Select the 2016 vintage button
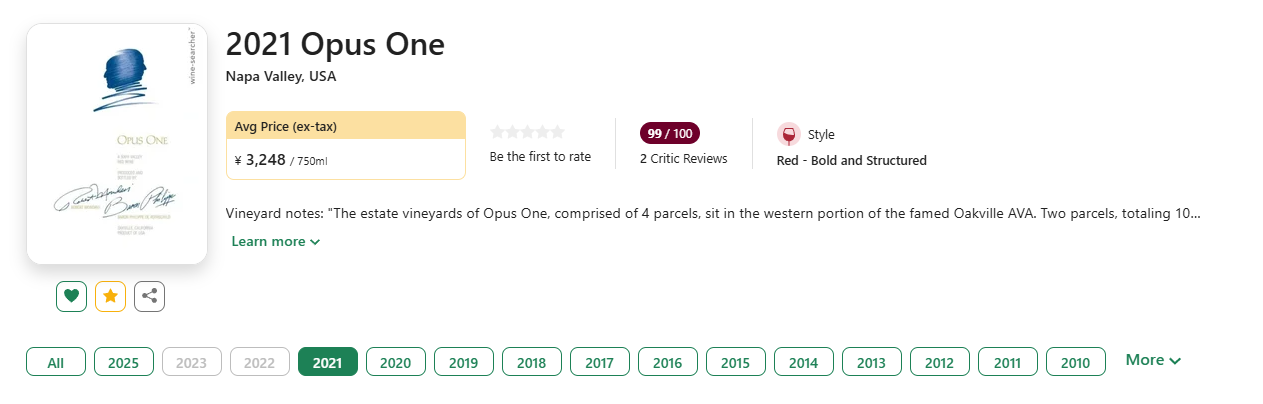1263x404 pixels. pos(668,362)
